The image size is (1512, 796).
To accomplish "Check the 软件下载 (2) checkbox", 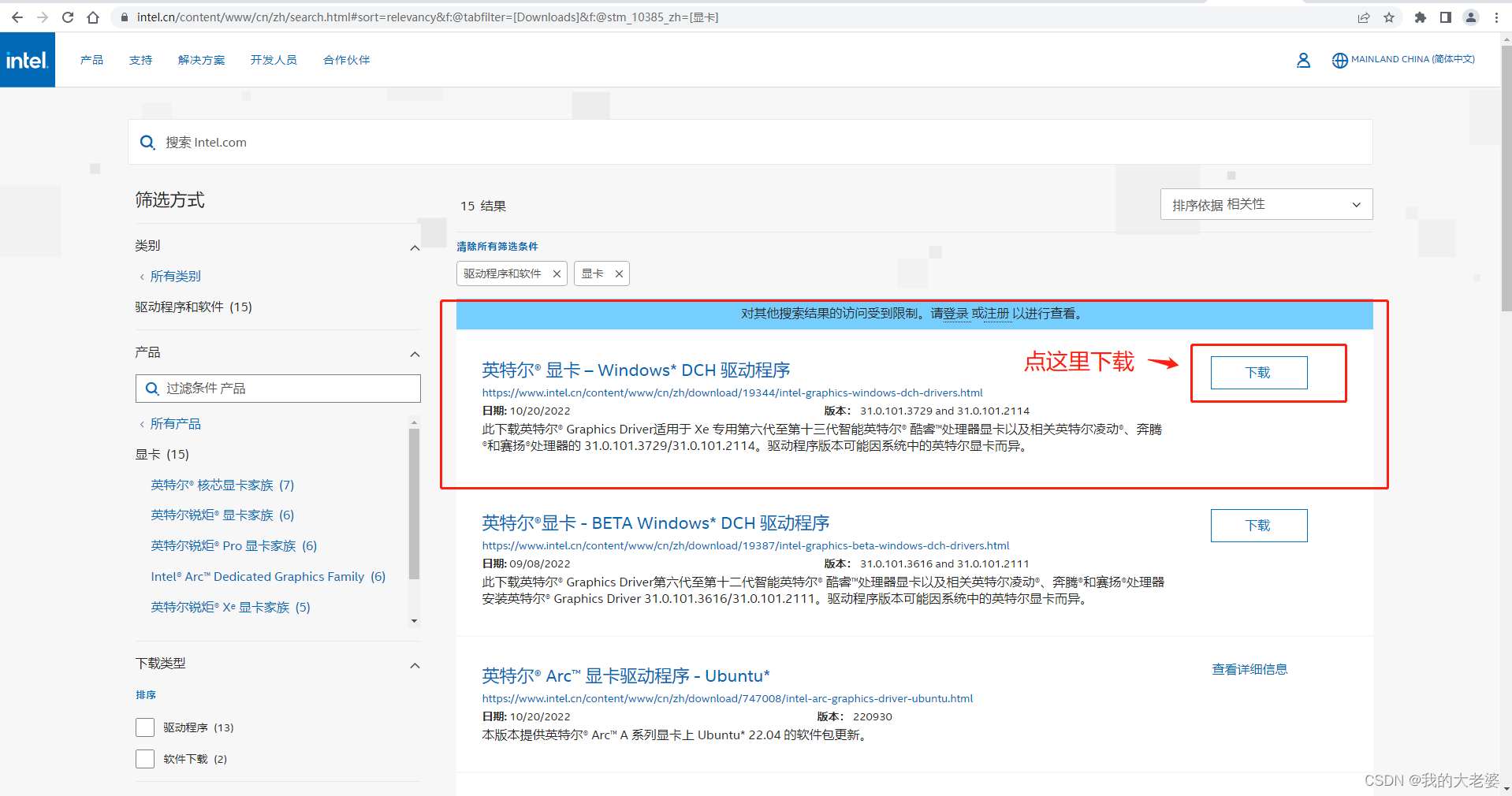I will 145,759.
